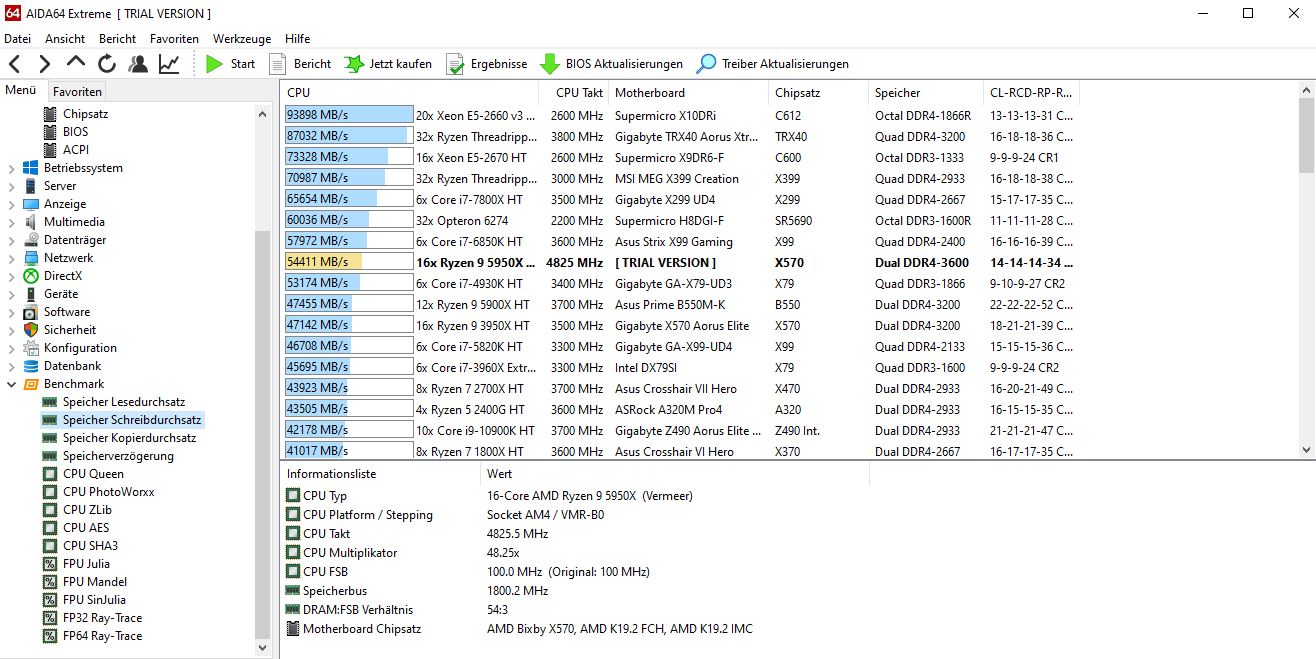Open the graph chart toolbar icon
This screenshot has height=659, width=1316.
(x=169, y=64)
